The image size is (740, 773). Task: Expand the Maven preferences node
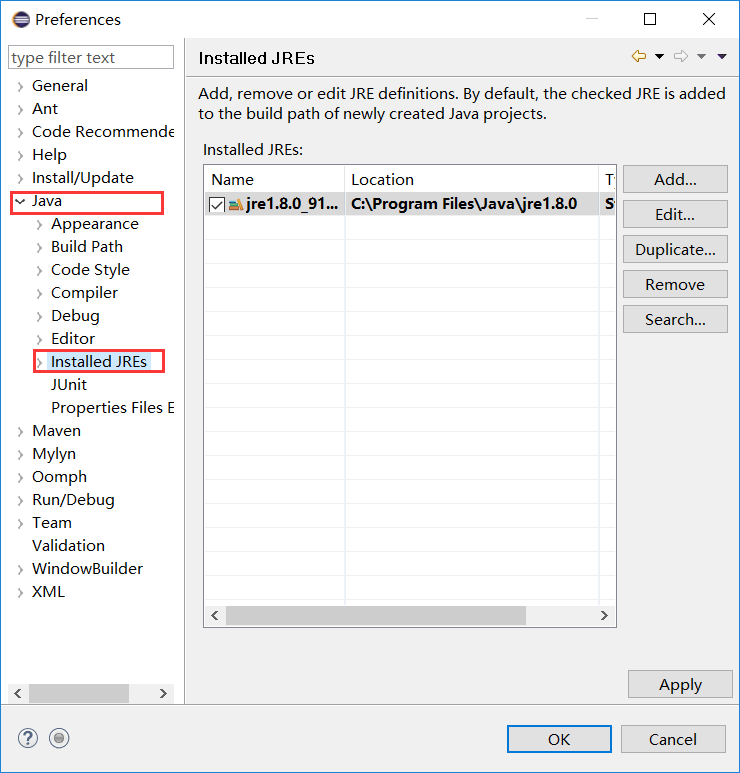20,432
